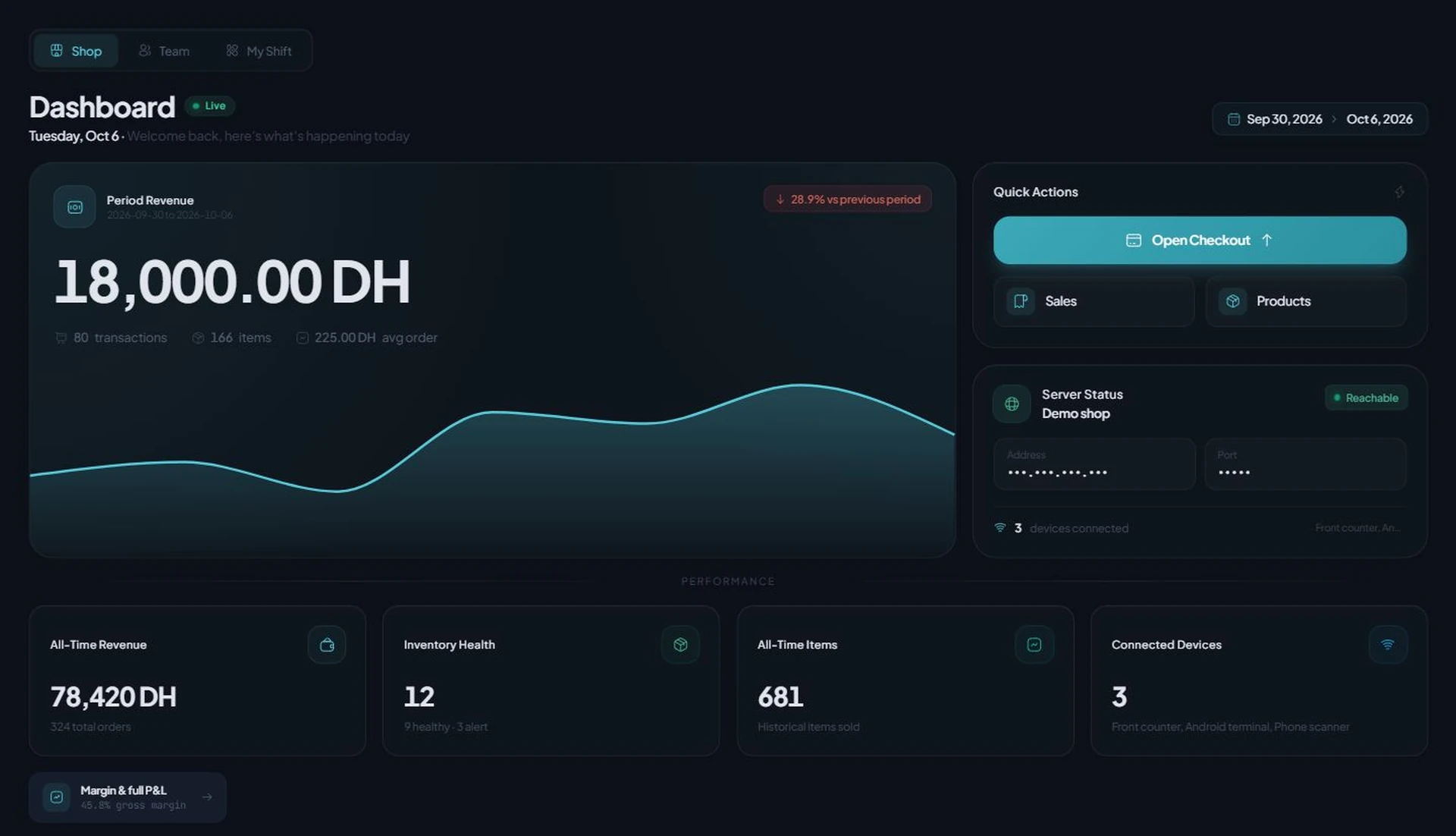Click the 681 items value
This screenshot has height=836, width=1456.
tap(780, 696)
